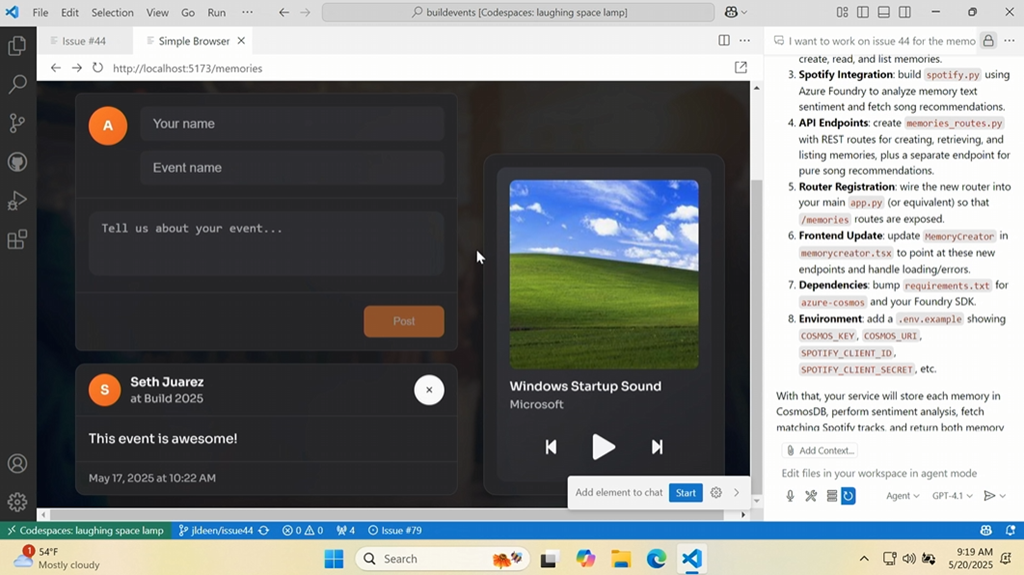Open page in external browser icon
Viewport: 1024px width, 575px height.
coord(741,68)
